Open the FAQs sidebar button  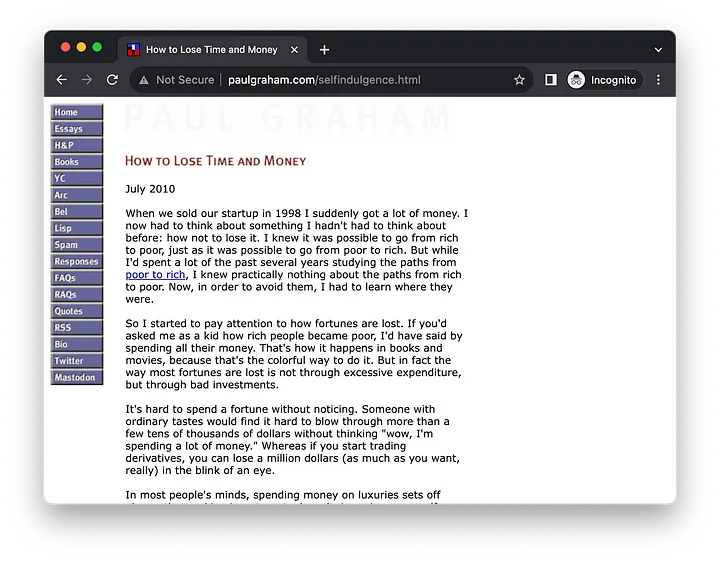point(77,278)
